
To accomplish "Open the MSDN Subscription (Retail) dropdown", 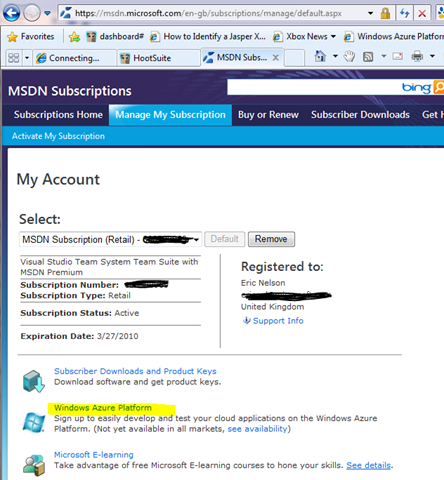I will [x=110, y=239].
